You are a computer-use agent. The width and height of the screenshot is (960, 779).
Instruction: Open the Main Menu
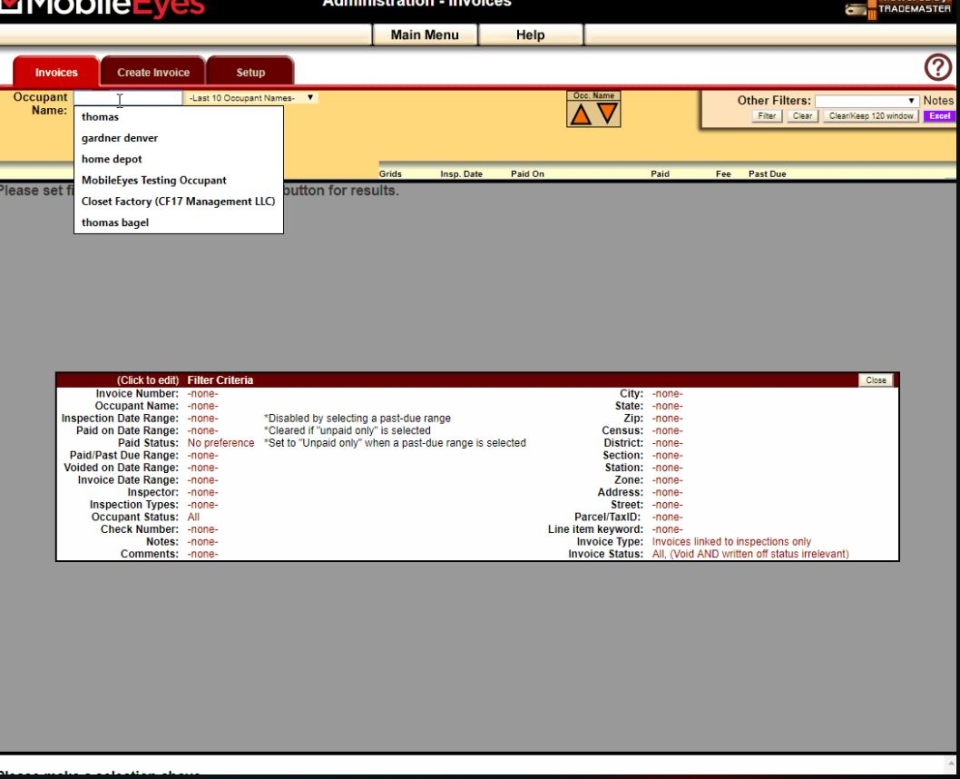[424, 35]
